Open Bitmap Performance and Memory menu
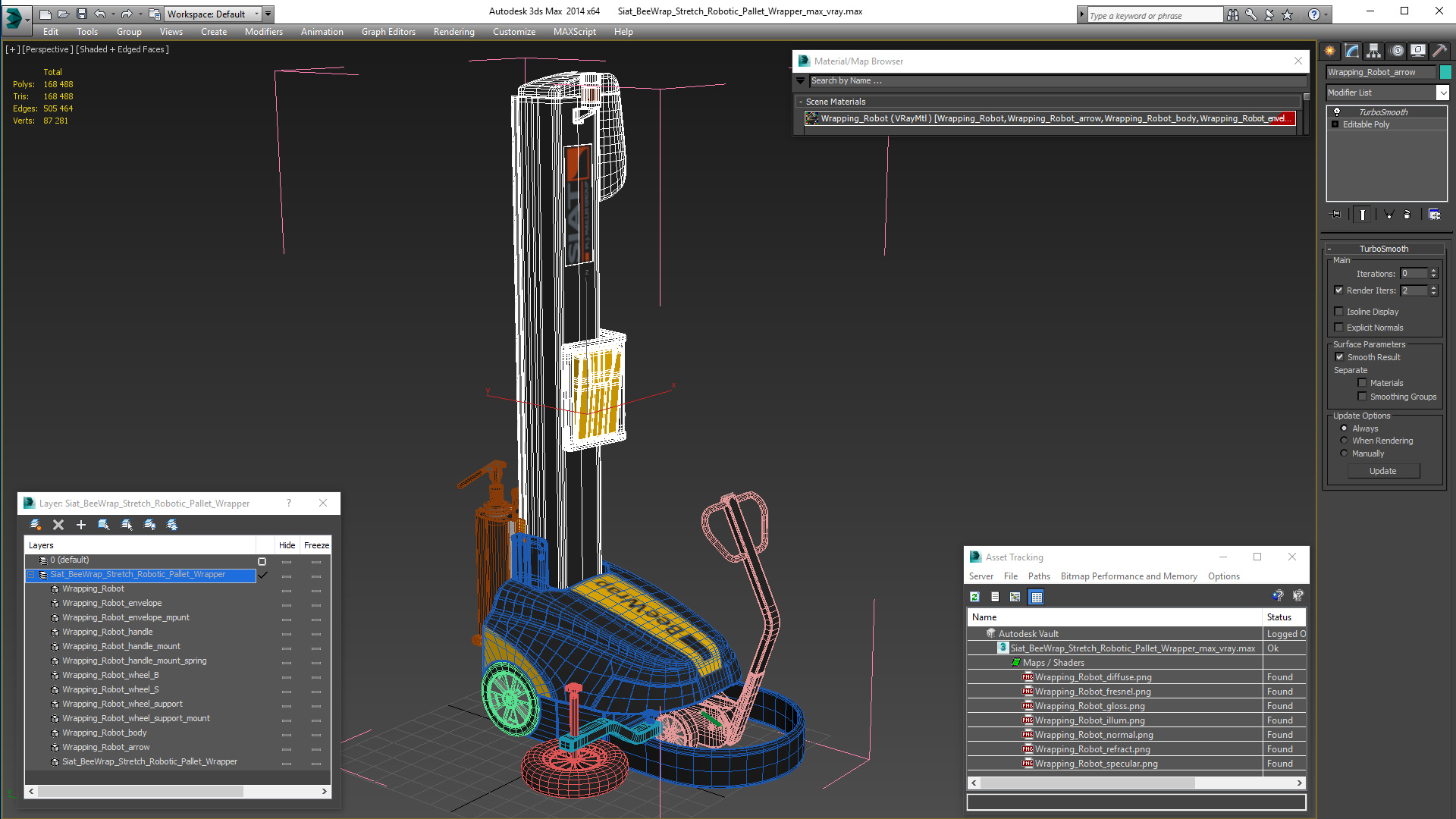This screenshot has width=1456, height=819. [x=1128, y=576]
